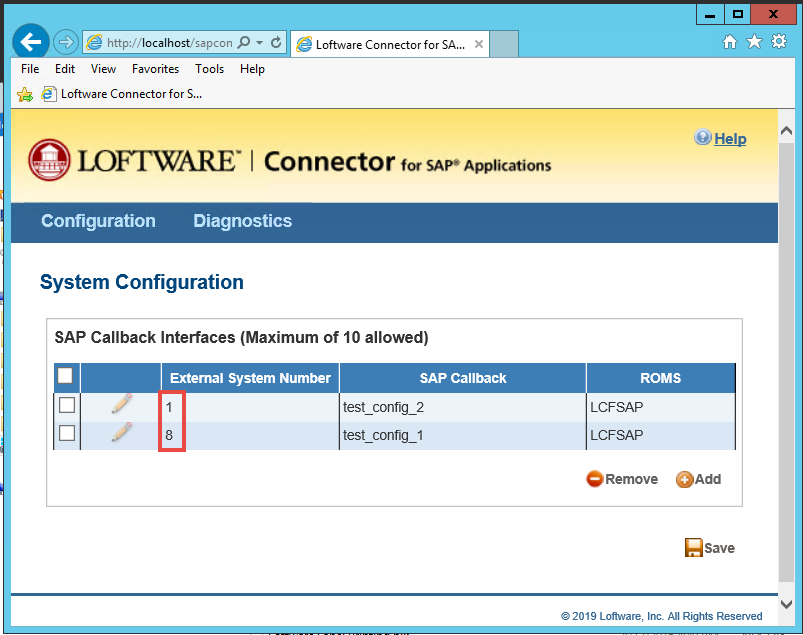Open the address bar dropdown arrow
Screen dimensions: 803x635
[260, 43]
